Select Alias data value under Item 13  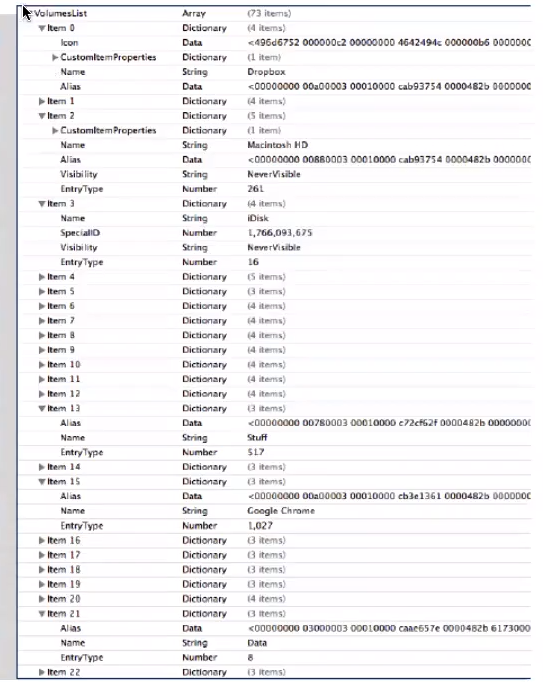coord(389,423)
